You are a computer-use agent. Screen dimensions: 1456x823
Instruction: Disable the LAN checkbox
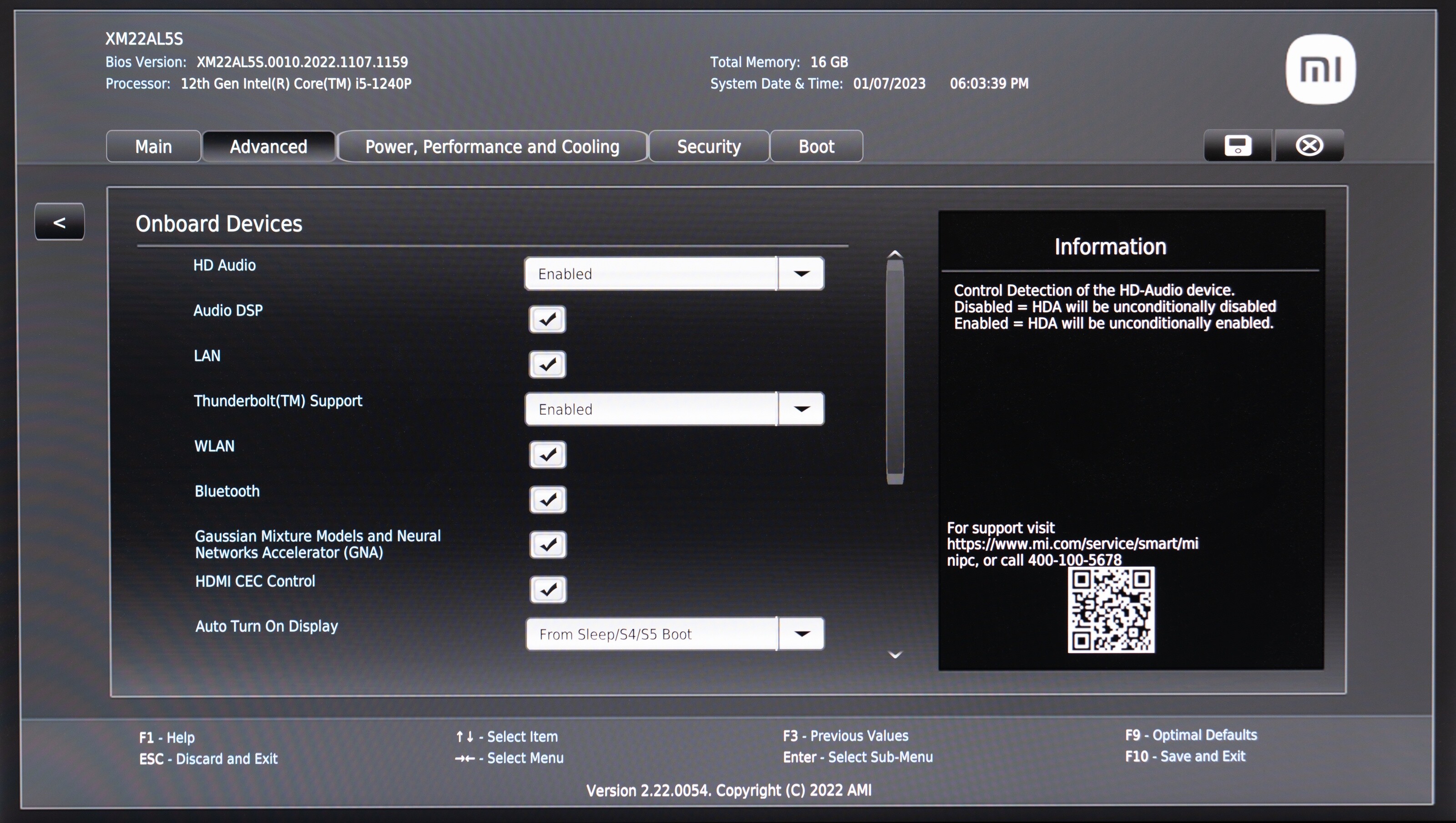coord(547,365)
